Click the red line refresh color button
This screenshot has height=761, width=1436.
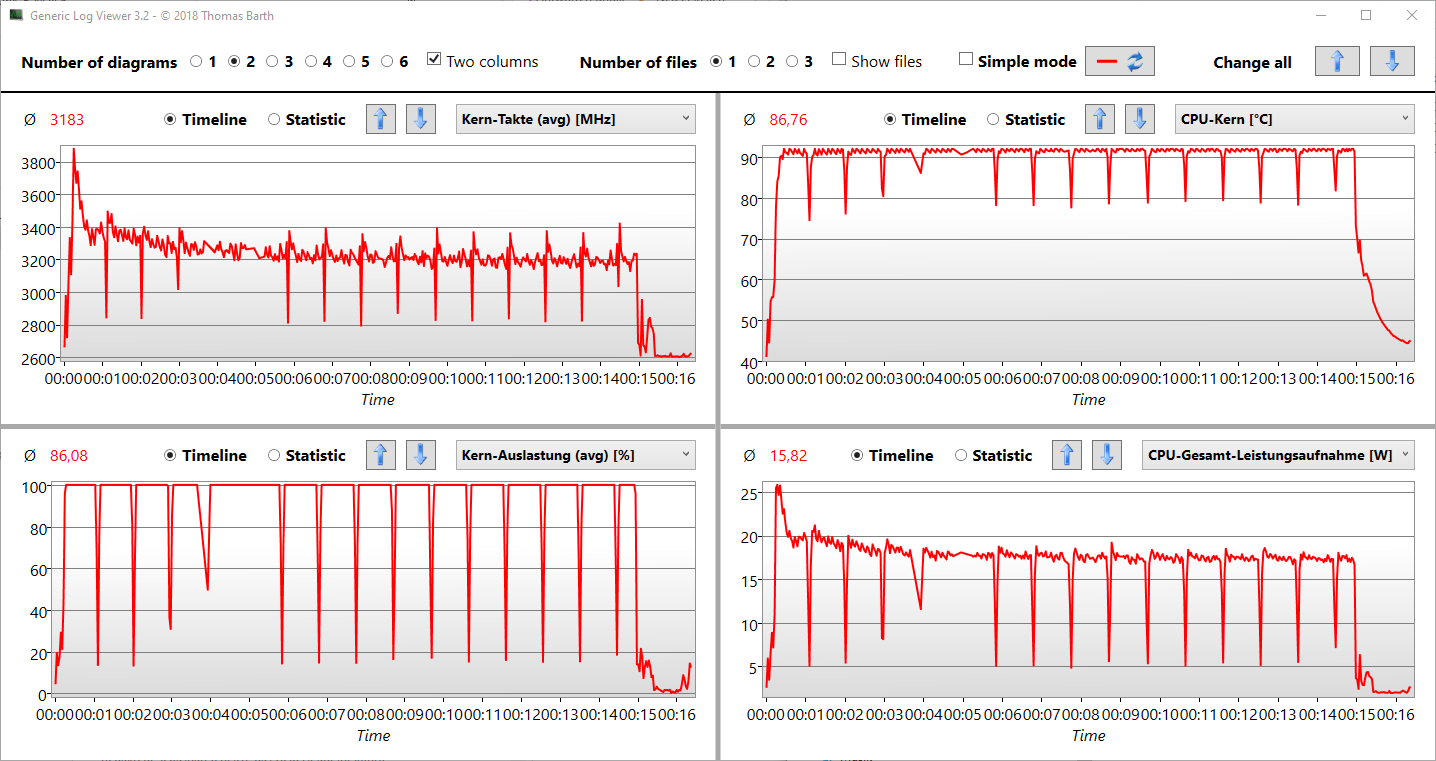(x=1119, y=61)
